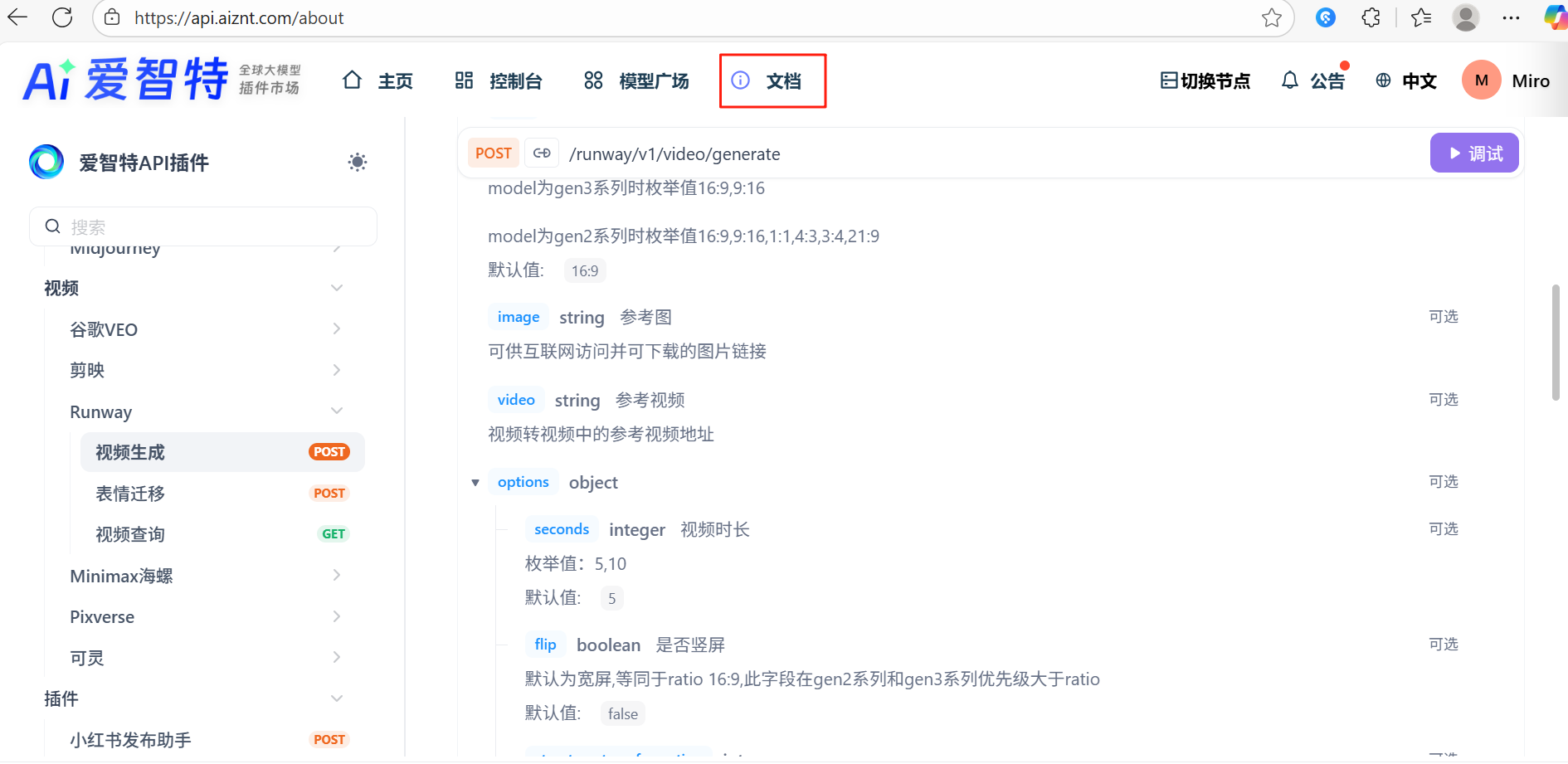Click the globe icon beside 中文
The width and height of the screenshot is (1568, 764).
pos(1383,80)
